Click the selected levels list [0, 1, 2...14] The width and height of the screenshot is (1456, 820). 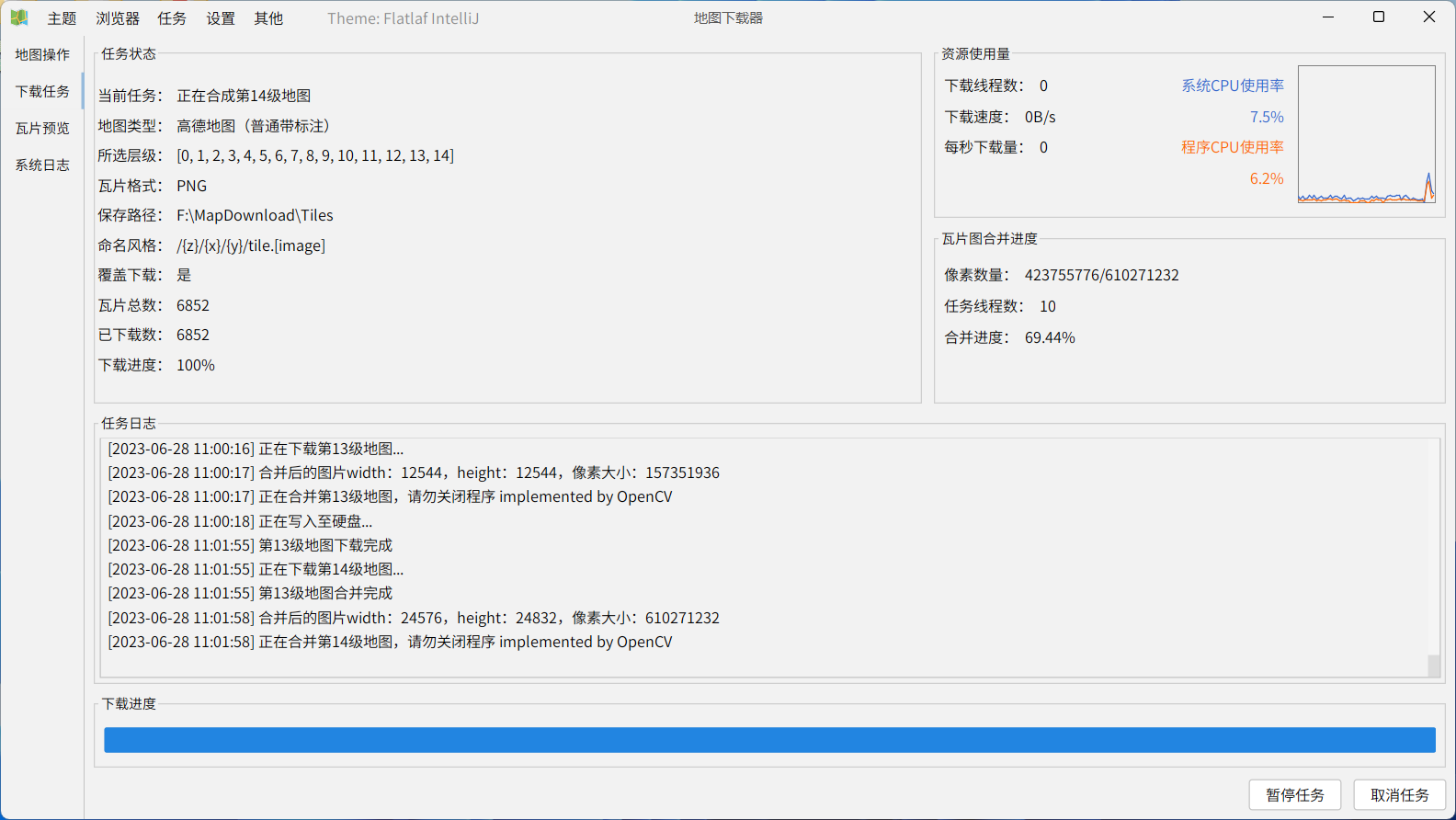tap(315, 155)
